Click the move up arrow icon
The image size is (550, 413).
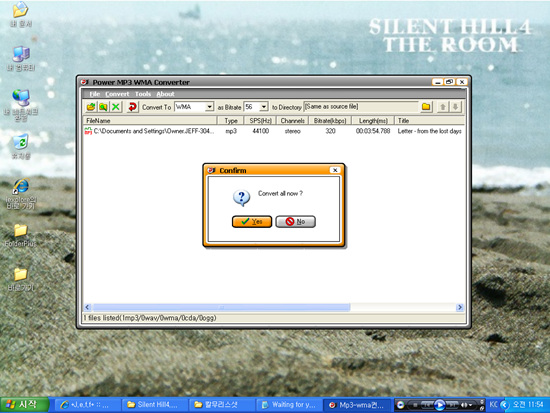(x=443, y=107)
